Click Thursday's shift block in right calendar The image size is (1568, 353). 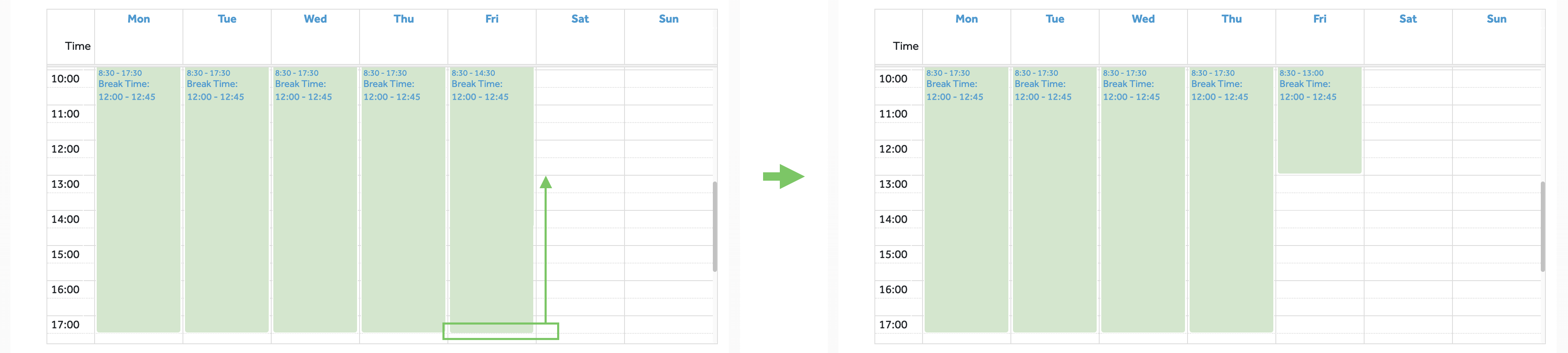tap(1231, 201)
